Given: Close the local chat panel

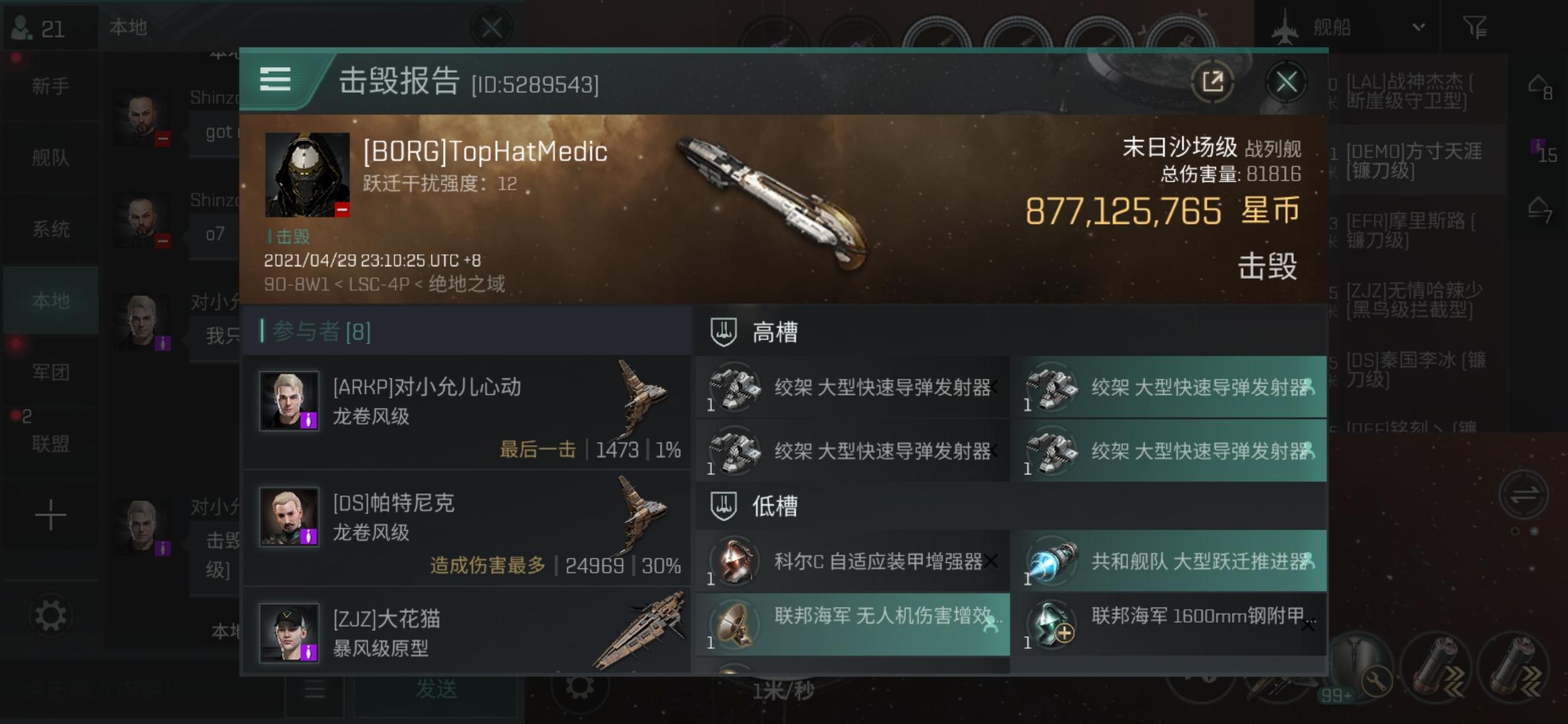Looking at the screenshot, I should point(491,27).
